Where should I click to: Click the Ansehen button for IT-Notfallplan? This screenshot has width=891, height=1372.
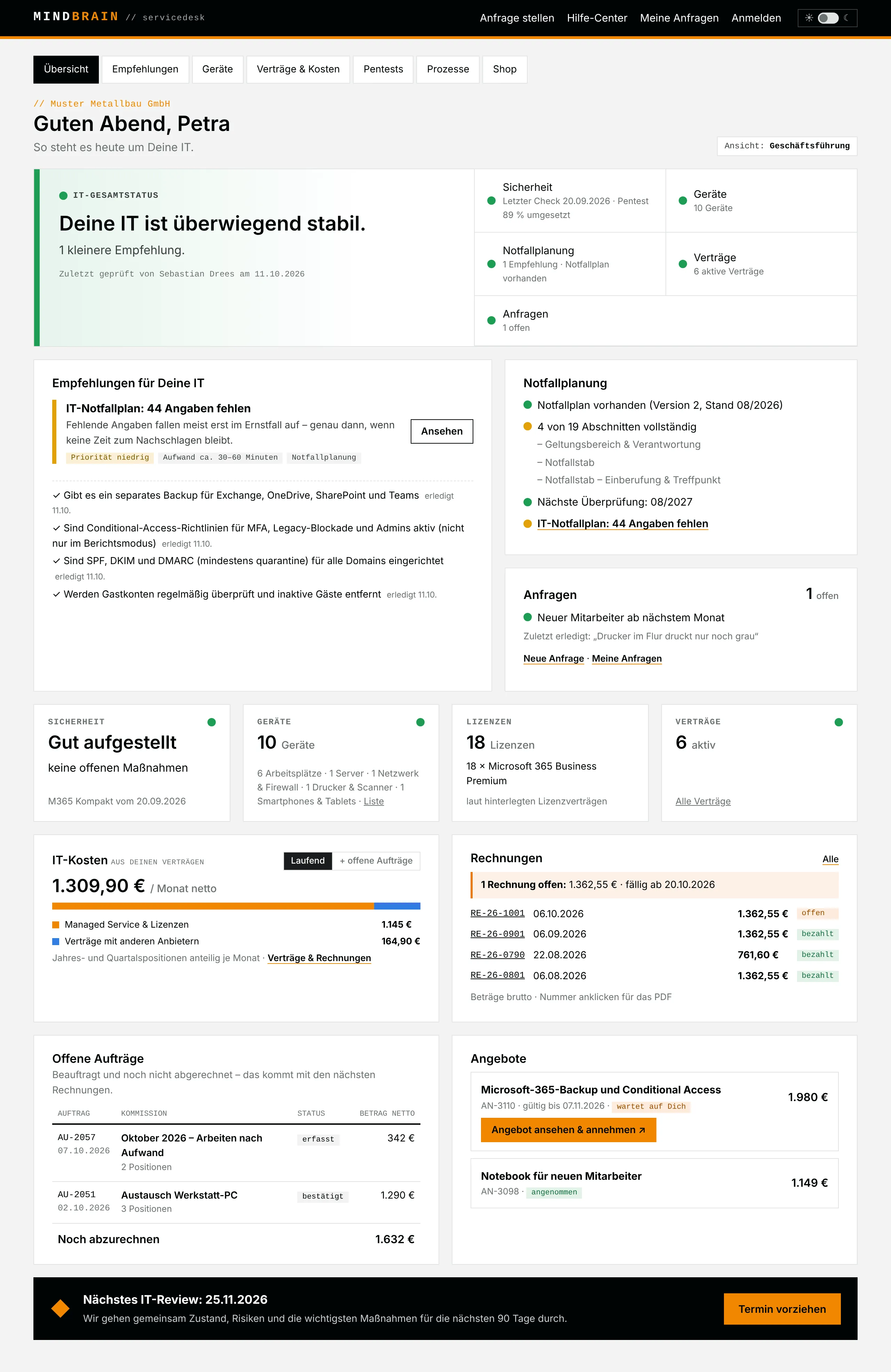pyautogui.click(x=441, y=431)
